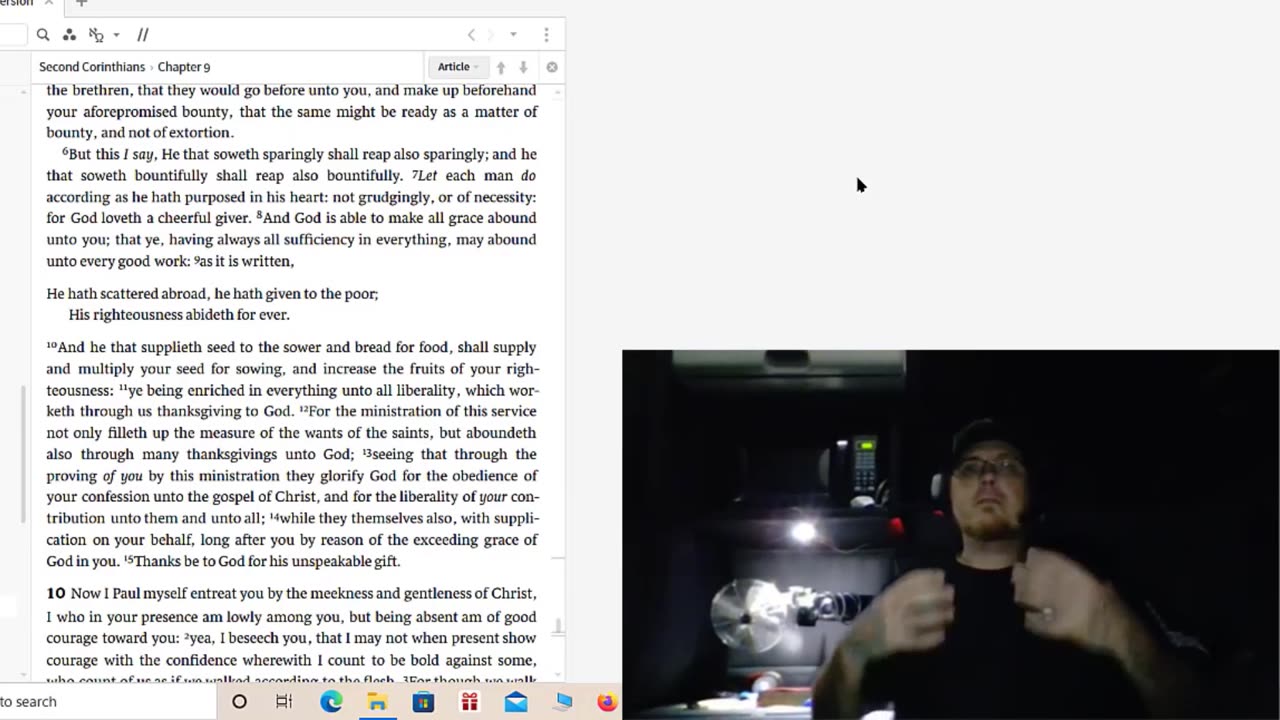Viewport: 1280px width, 720px height.
Task: Click the red gift icon on taskbar
Action: [x=469, y=702]
